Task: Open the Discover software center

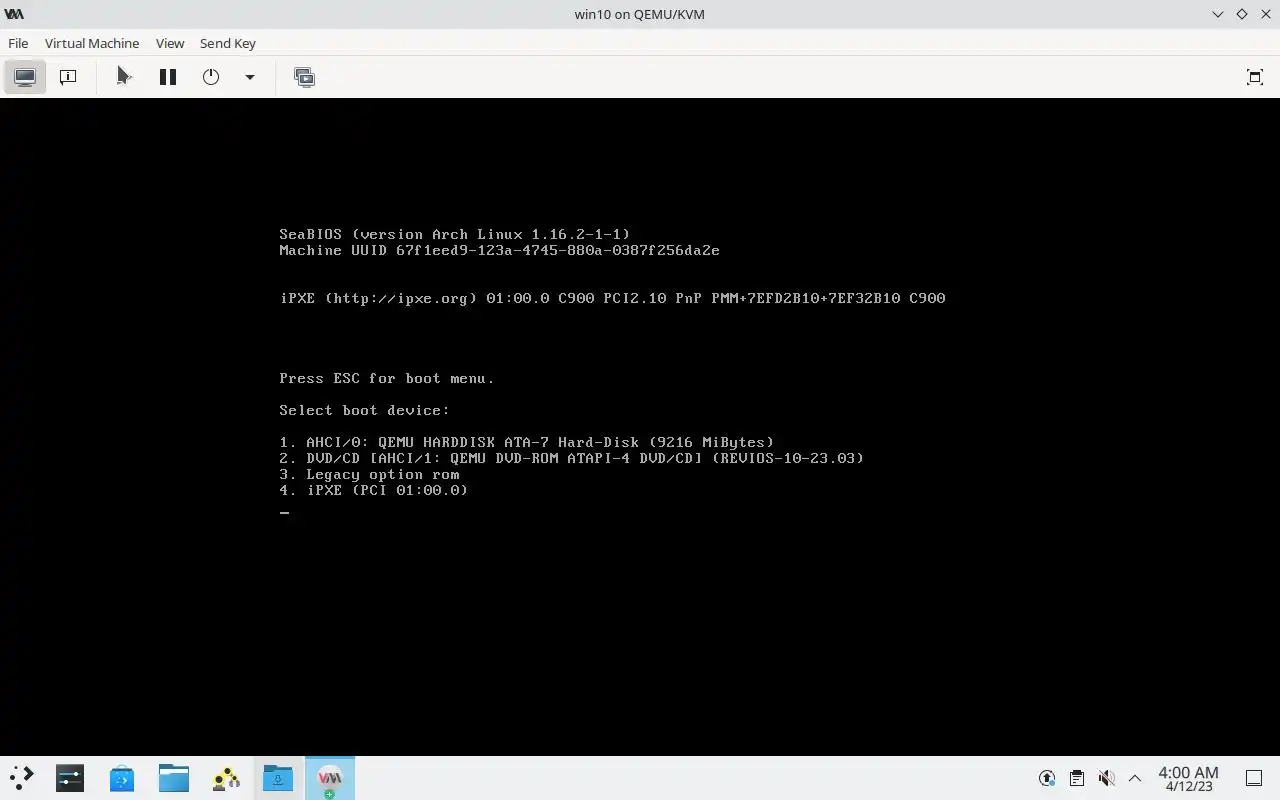Action: (122, 777)
